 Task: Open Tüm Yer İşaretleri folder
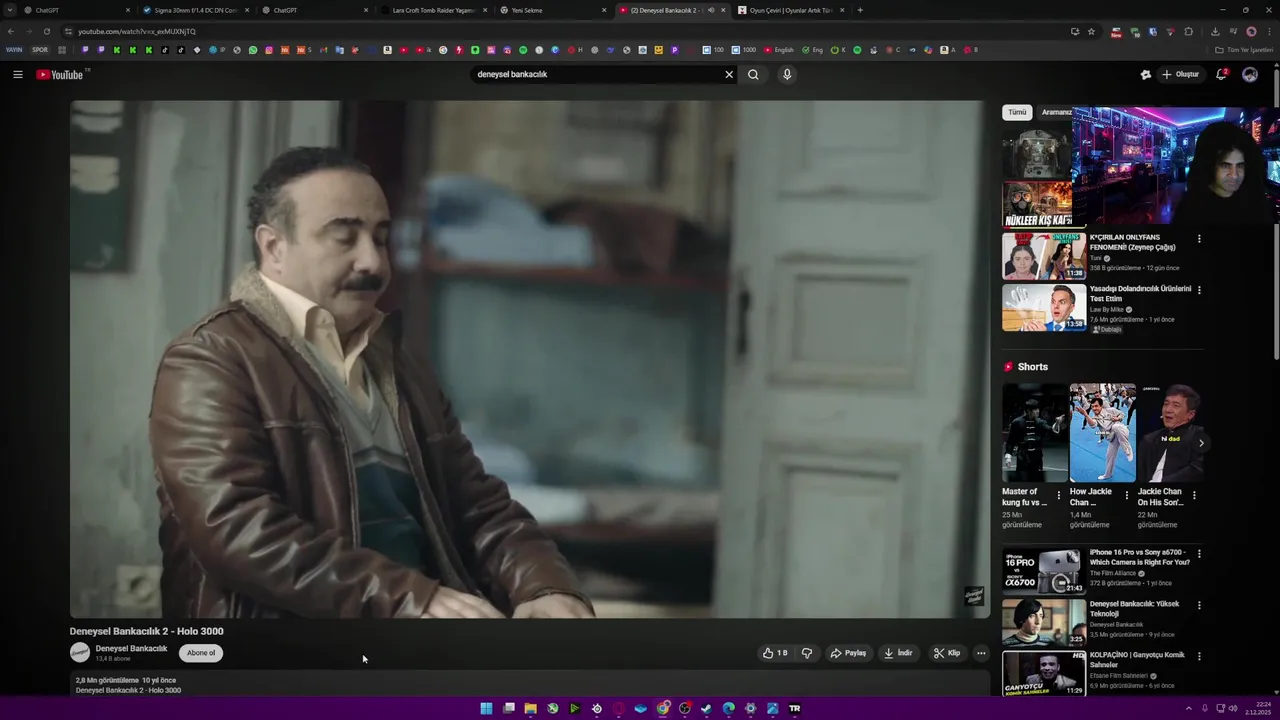pyautogui.click(x=1244, y=49)
